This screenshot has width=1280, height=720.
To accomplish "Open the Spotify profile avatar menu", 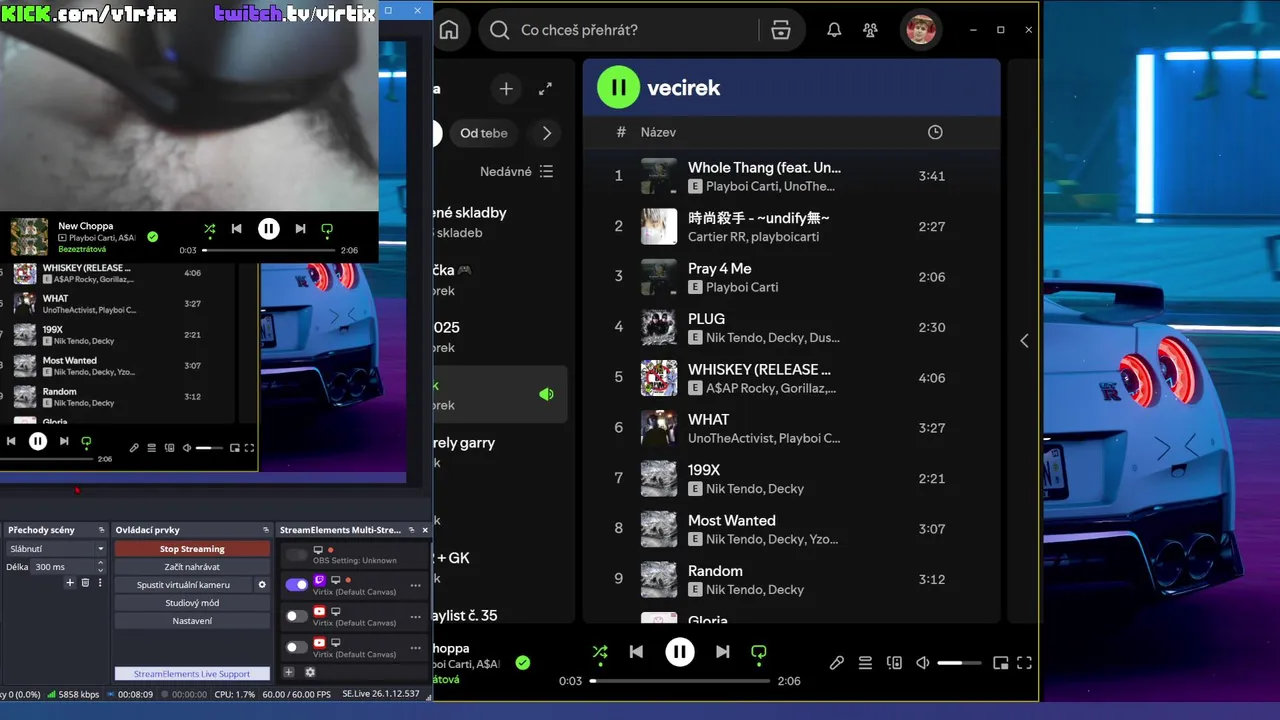I will tap(921, 30).
